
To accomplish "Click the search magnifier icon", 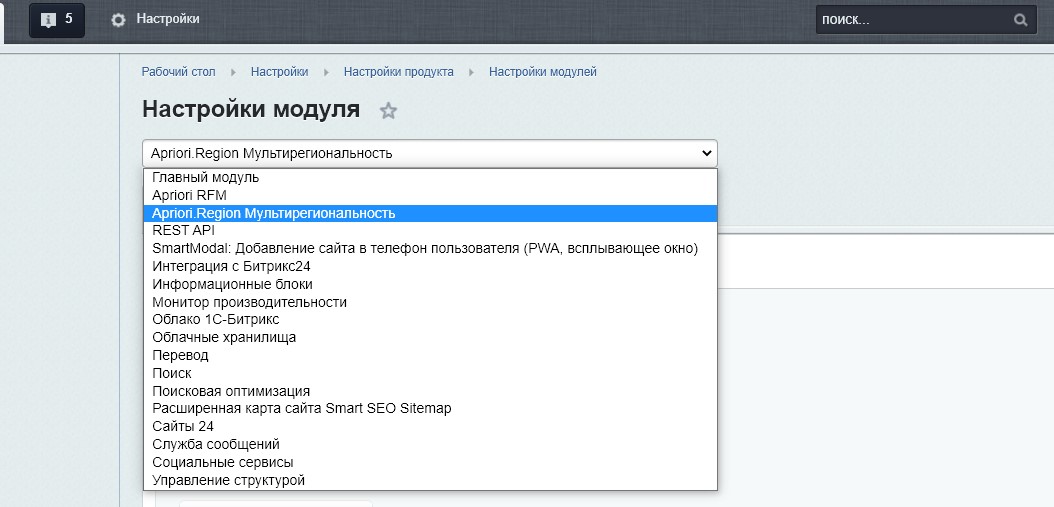I will click(1020, 20).
